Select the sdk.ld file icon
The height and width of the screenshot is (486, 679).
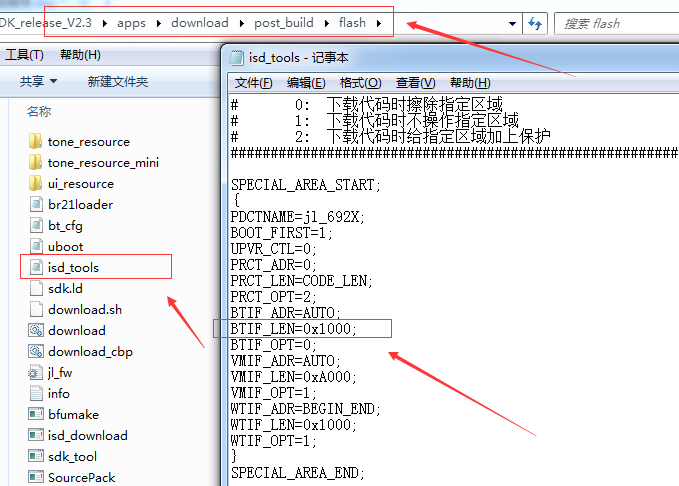(x=36, y=288)
